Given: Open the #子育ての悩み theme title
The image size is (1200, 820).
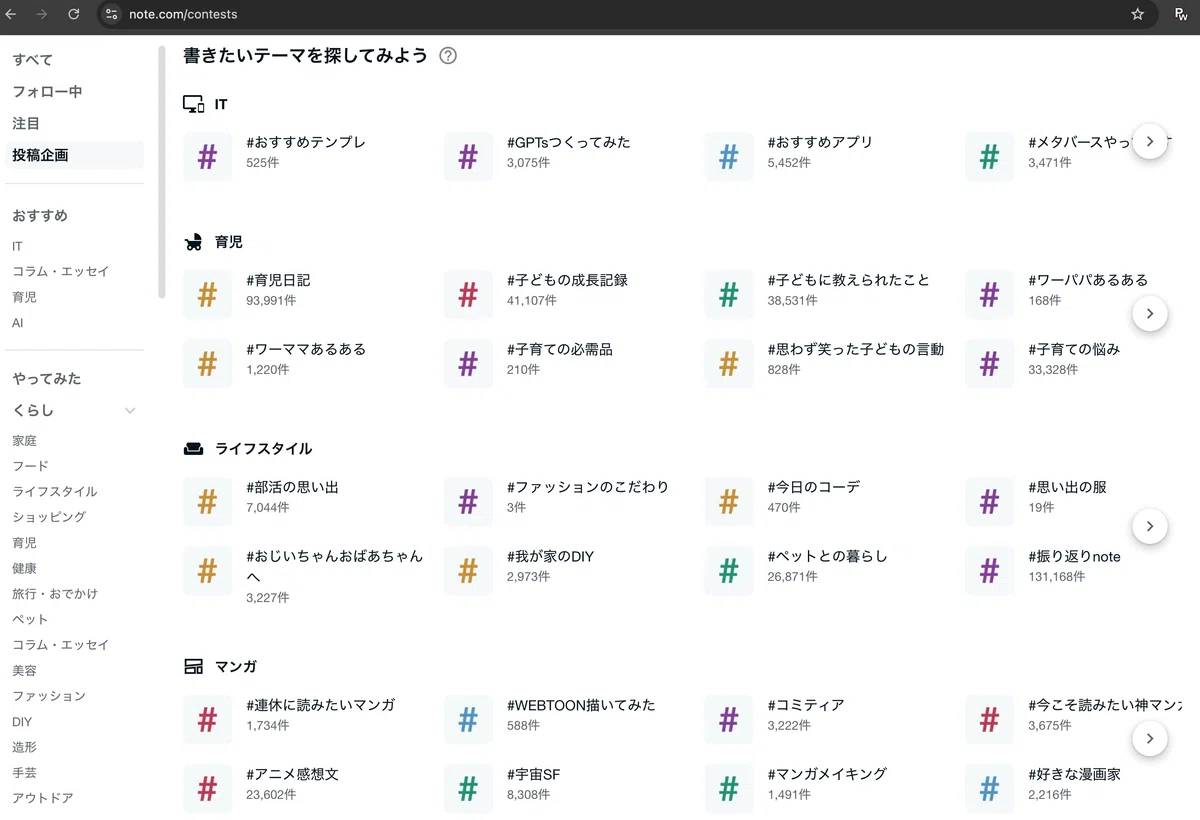Looking at the screenshot, I should pos(1074,349).
